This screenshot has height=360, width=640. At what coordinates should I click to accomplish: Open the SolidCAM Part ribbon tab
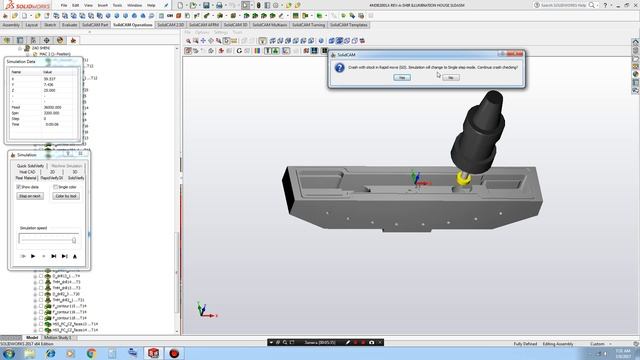click(95, 25)
